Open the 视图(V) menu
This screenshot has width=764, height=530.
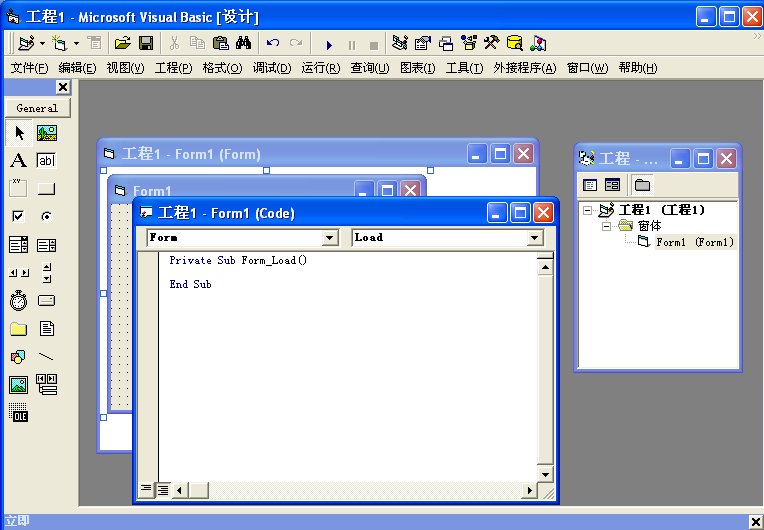125,68
